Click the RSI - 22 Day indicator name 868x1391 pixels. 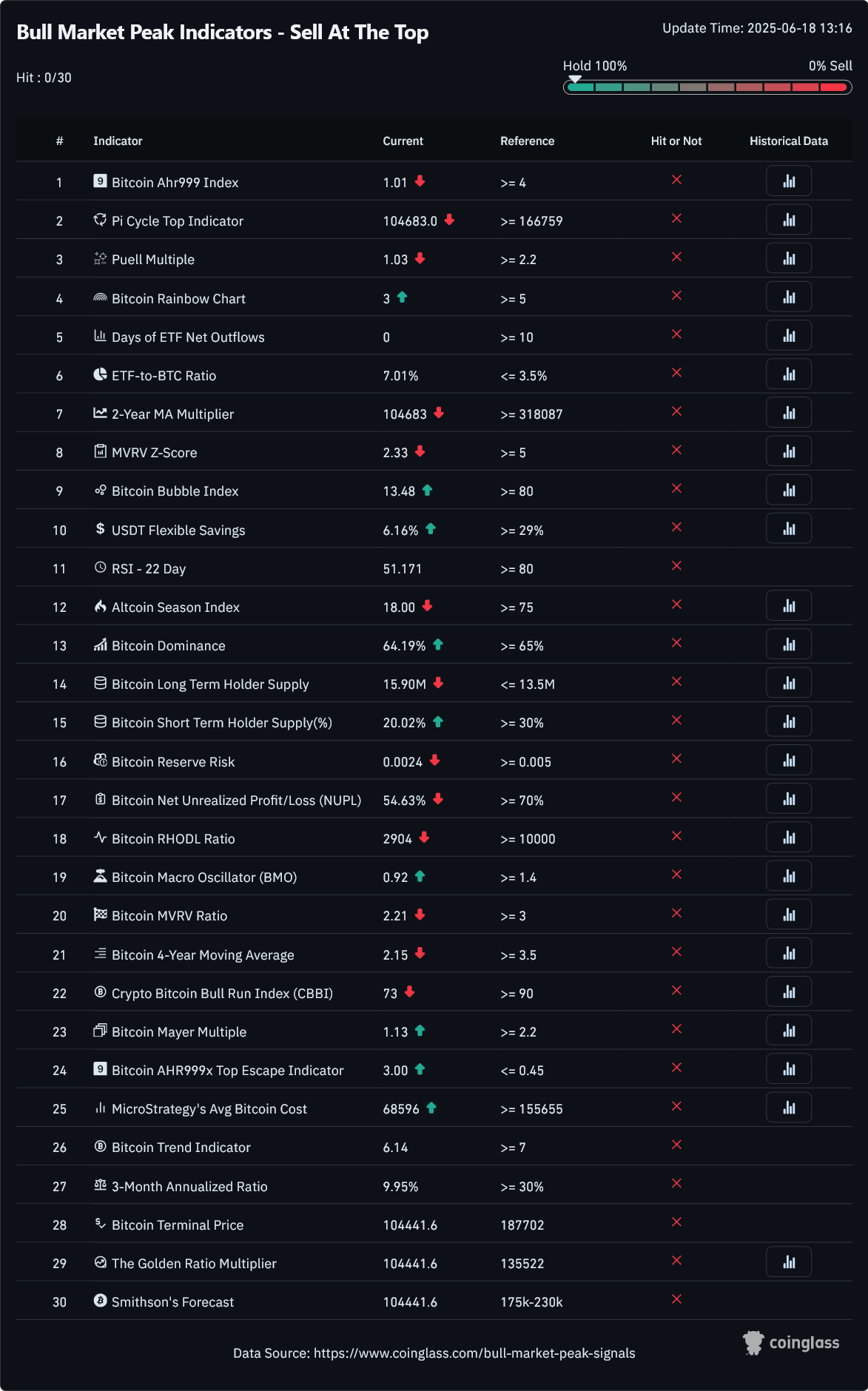[149, 569]
